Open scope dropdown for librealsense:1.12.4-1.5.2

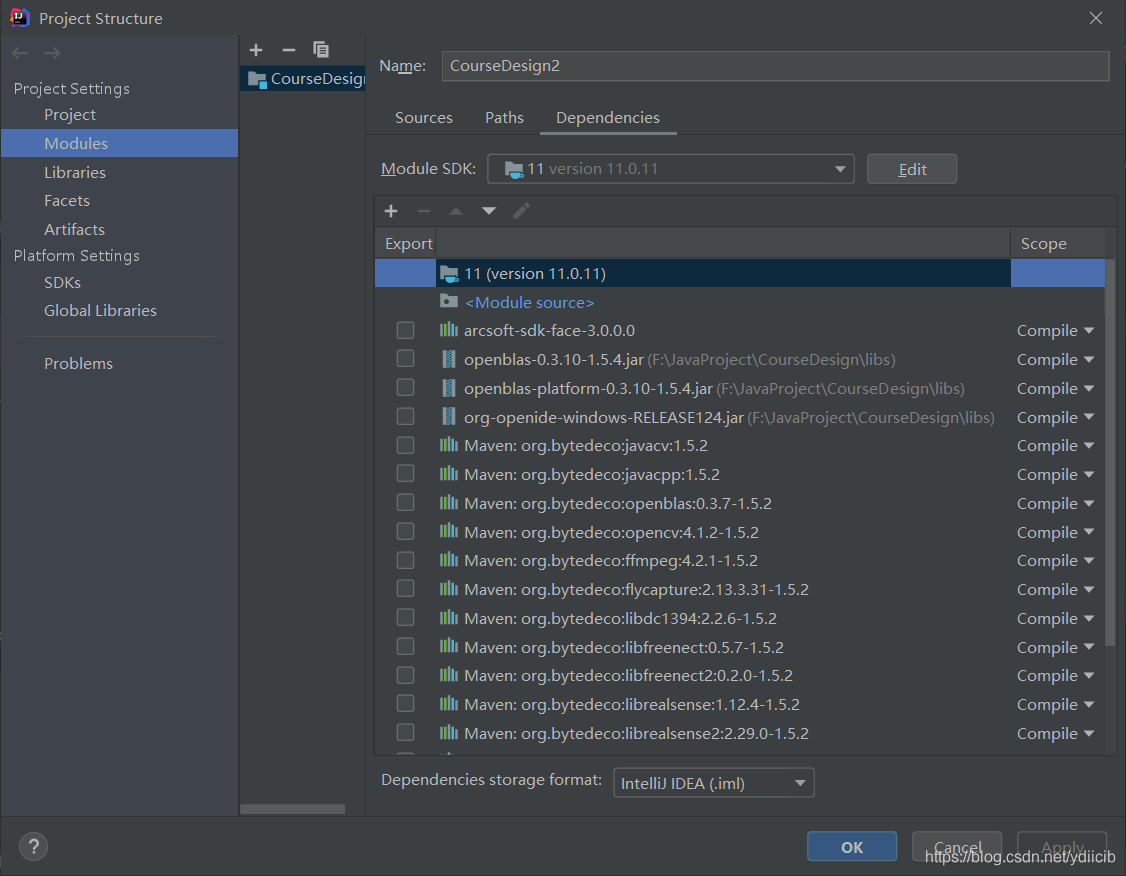(x=1055, y=704)
